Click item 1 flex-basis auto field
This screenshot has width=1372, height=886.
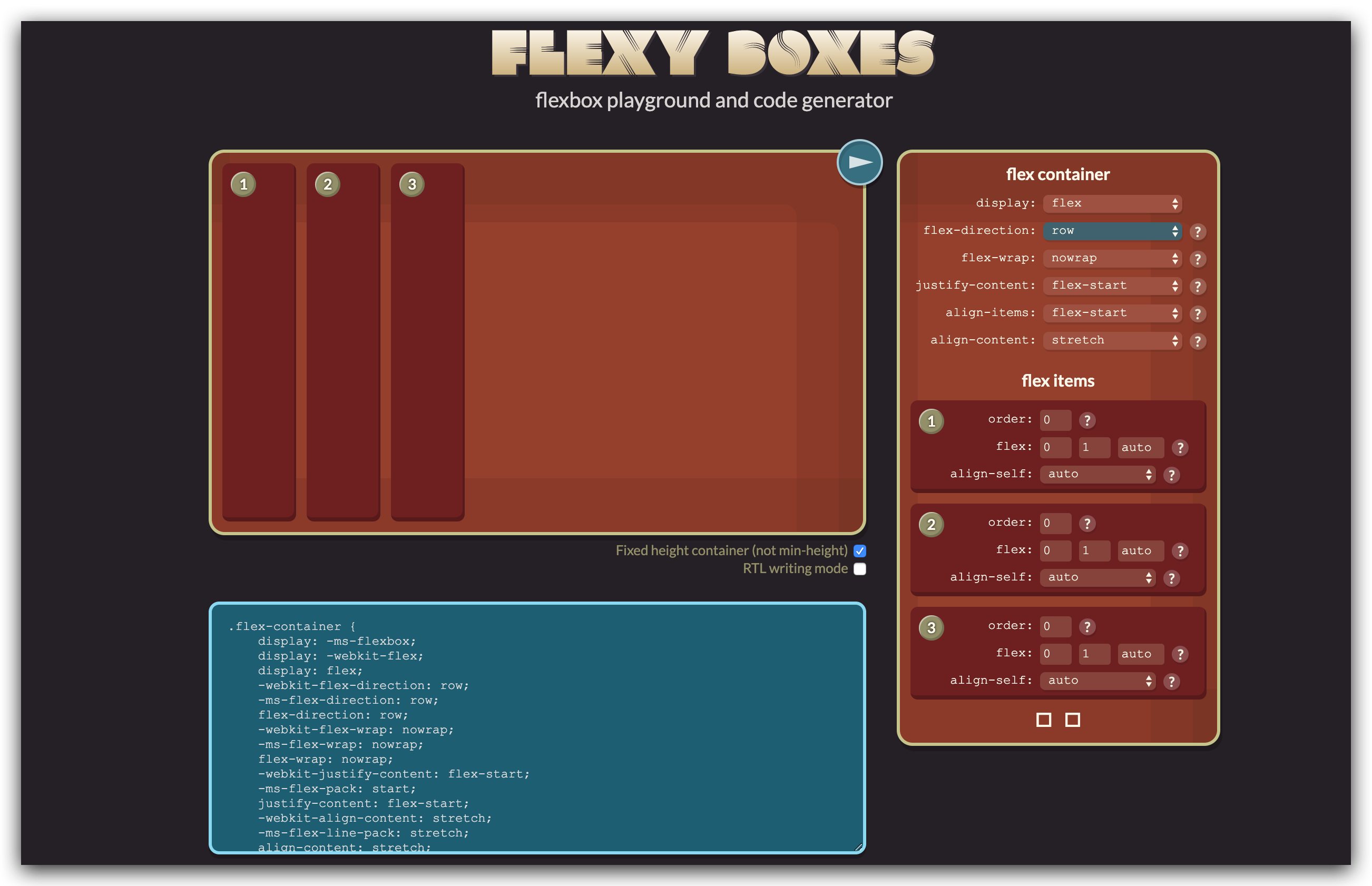pyautogui.click(x=1140, y=448)
